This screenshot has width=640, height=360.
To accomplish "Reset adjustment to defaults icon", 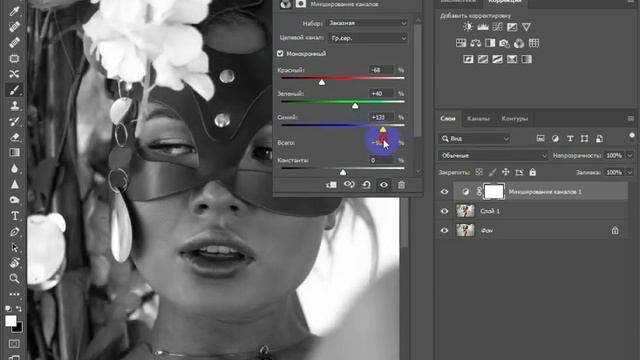I will 367,185.
